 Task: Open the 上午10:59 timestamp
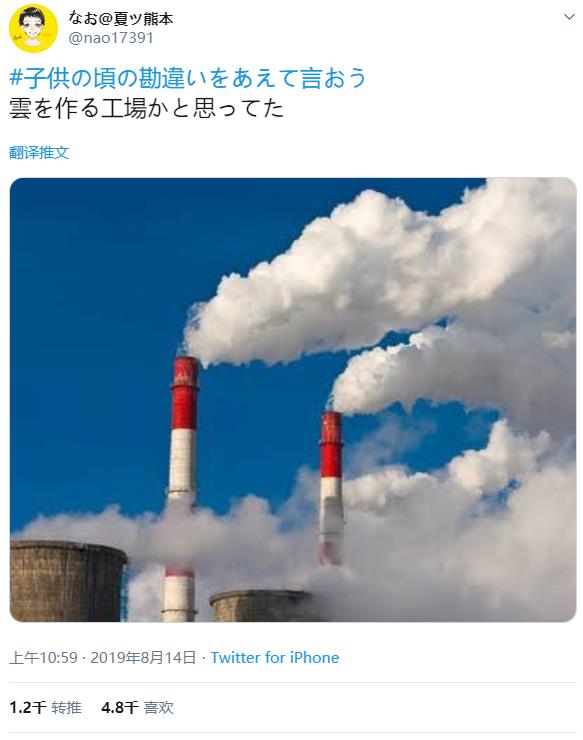(43, 657)
